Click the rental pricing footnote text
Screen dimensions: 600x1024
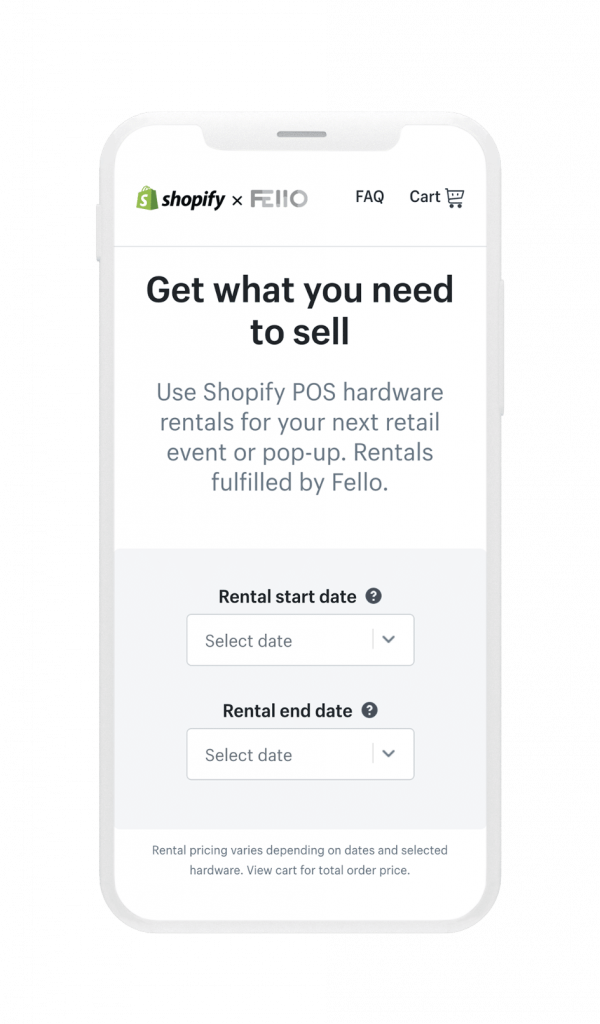300,860
